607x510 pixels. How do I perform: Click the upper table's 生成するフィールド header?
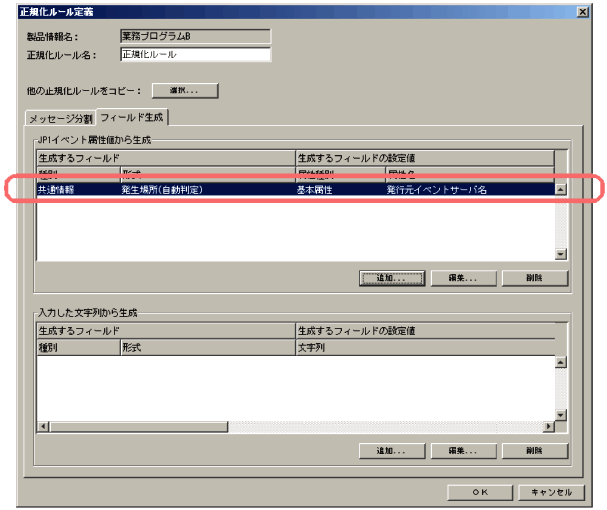click(166, 158)
